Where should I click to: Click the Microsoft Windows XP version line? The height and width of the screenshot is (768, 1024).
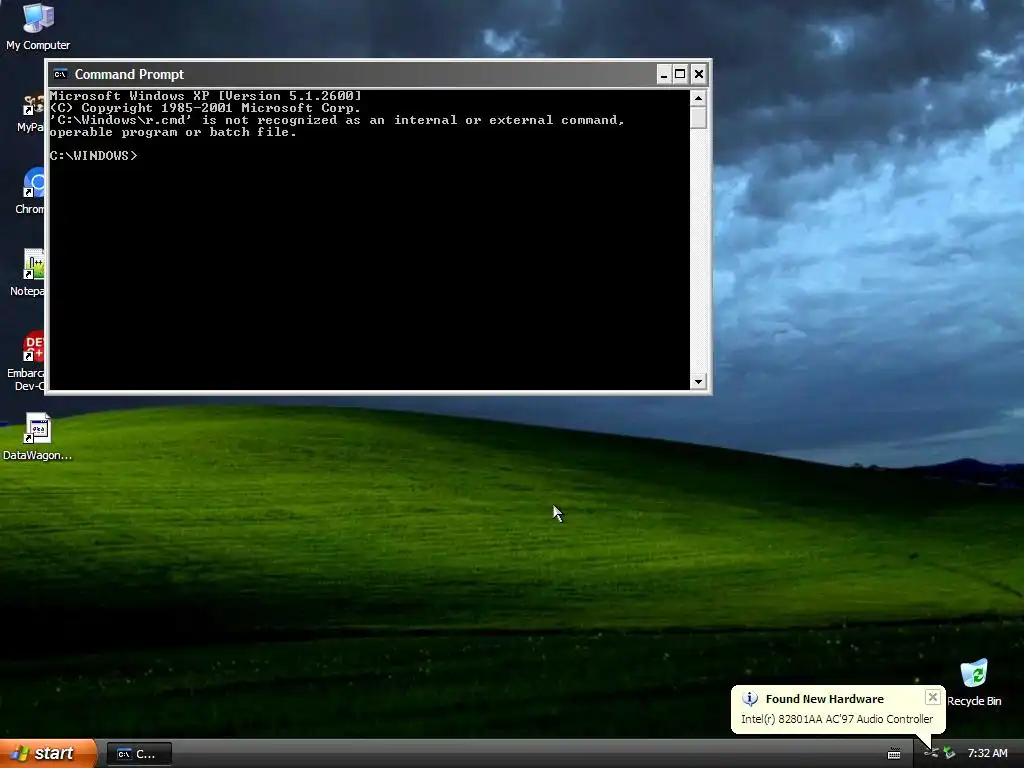pos(205,96)
